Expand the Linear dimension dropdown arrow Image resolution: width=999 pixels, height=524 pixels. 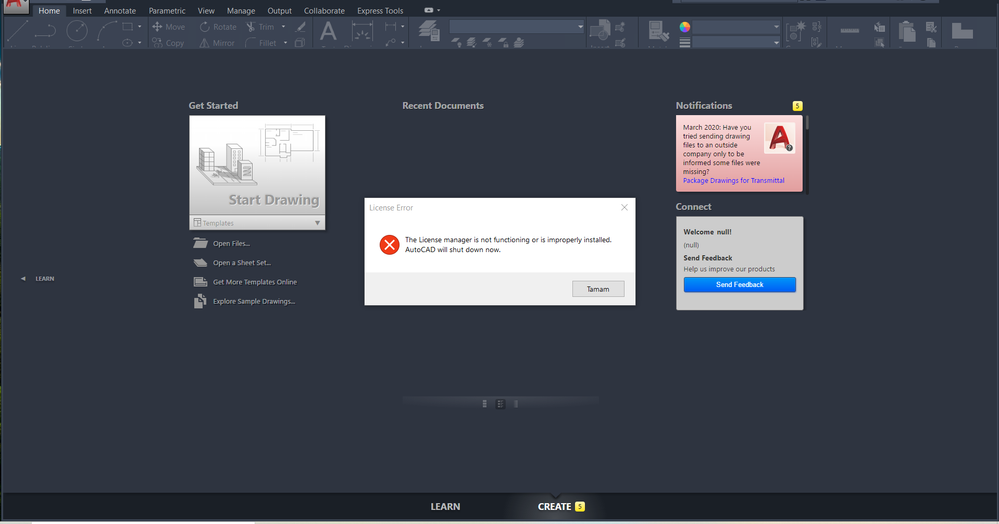(403, 27)
